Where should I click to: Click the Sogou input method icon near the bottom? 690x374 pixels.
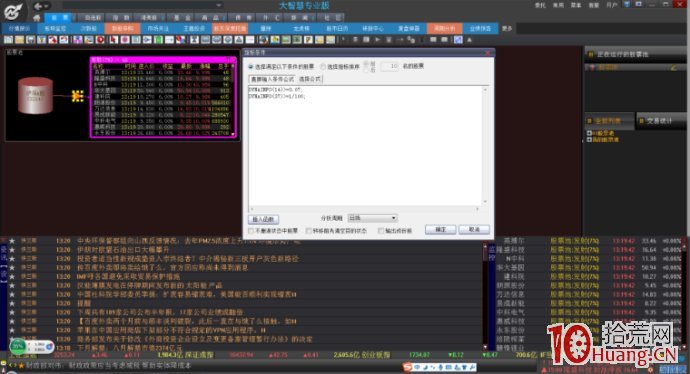pos(407,367)
